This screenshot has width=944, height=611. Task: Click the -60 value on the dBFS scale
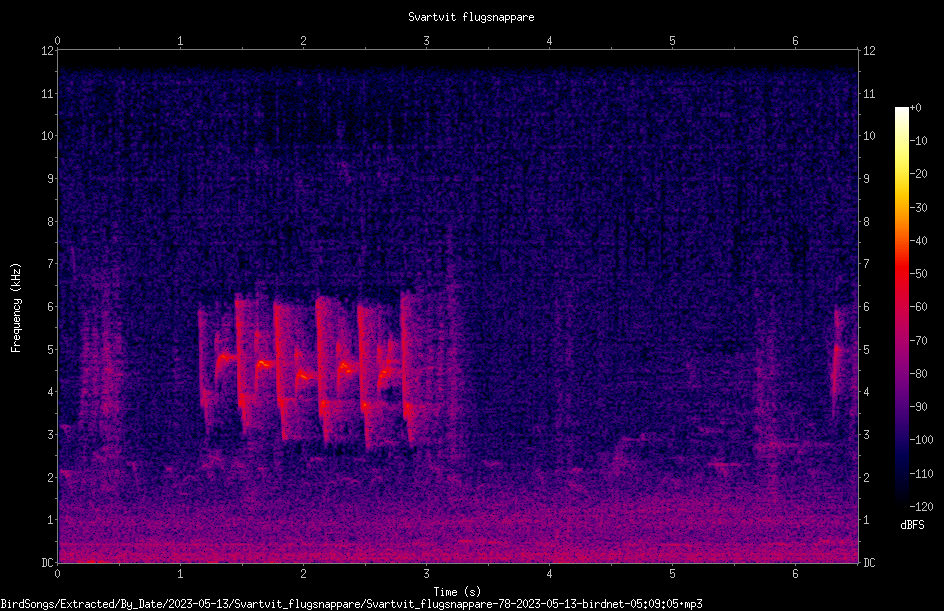pos(919,307)
